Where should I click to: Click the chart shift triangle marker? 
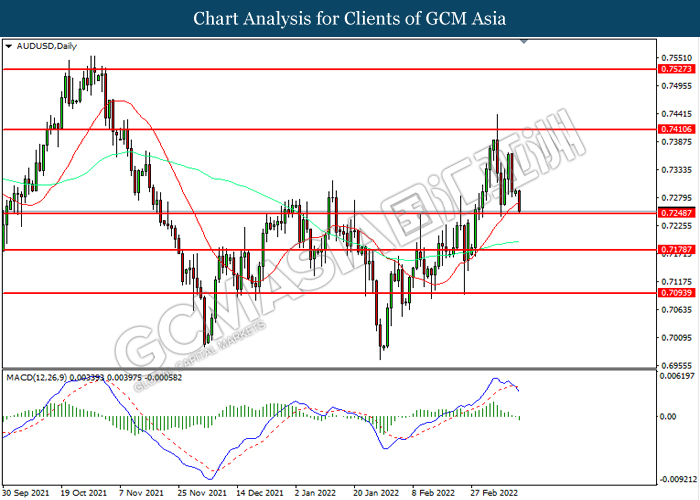pos(524,42)
